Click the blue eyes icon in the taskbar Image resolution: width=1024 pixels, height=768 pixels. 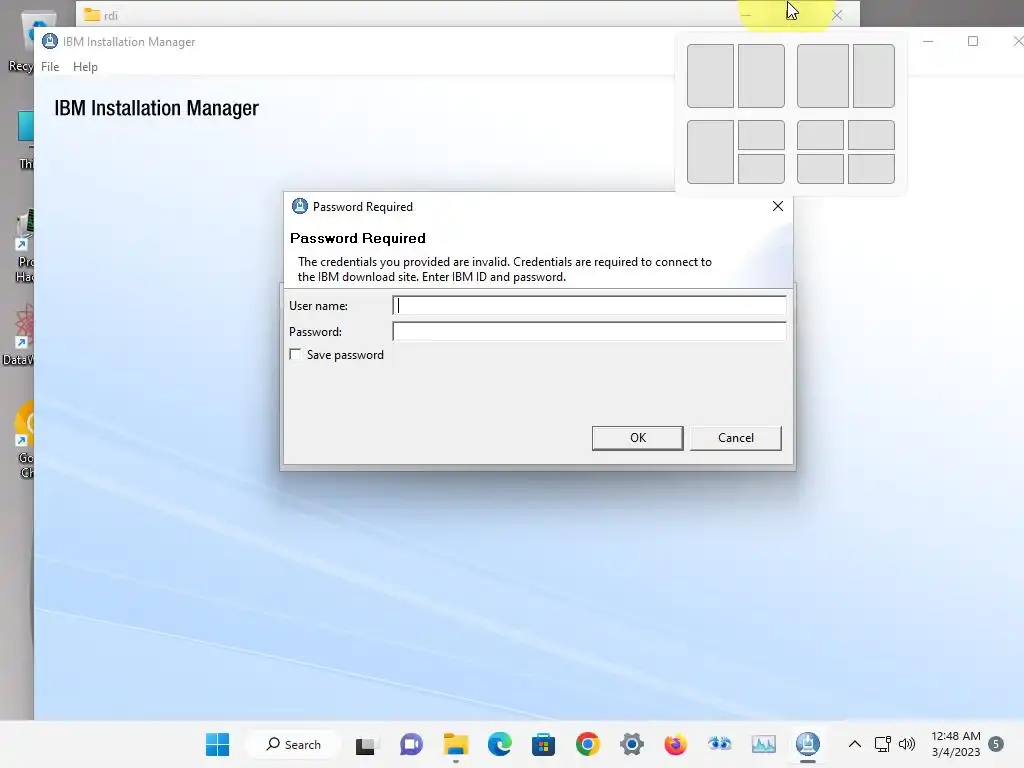pyautogui.click(x=719, y=744)
